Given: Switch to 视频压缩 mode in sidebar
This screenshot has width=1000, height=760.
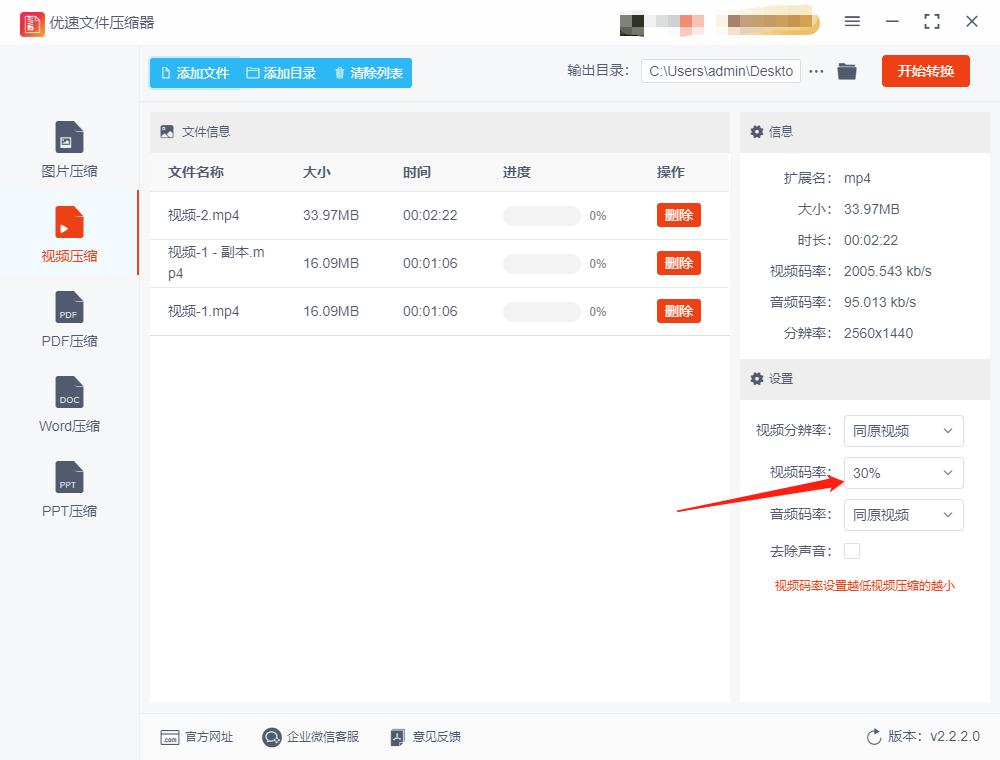Looking at the screenshot, I should click(68, 233).
